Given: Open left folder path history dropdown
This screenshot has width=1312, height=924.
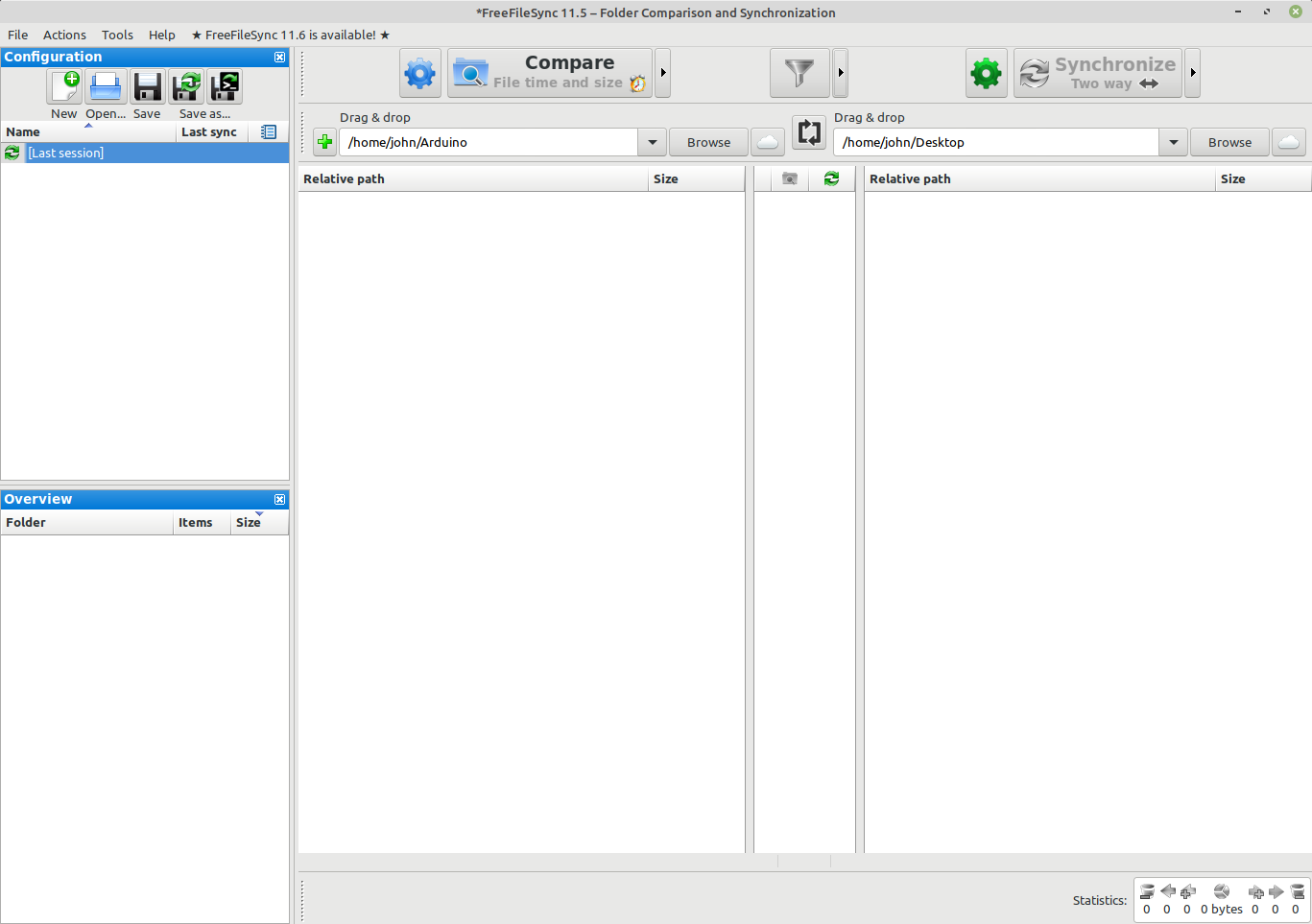Looking at the screenshot, I should click(652, 142).
